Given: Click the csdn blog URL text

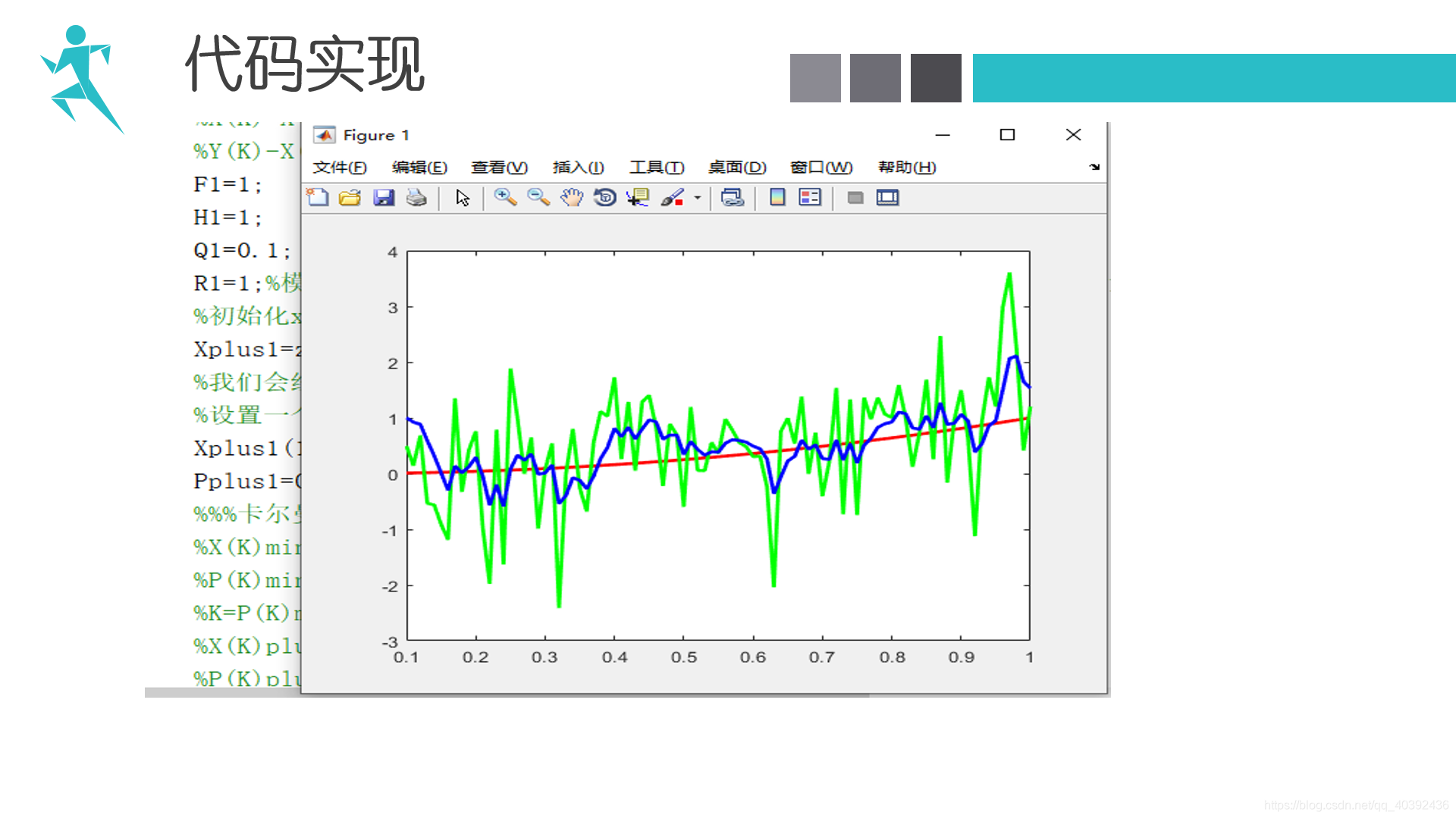Looking at the screenshot, I should [x=1356, y=805].
